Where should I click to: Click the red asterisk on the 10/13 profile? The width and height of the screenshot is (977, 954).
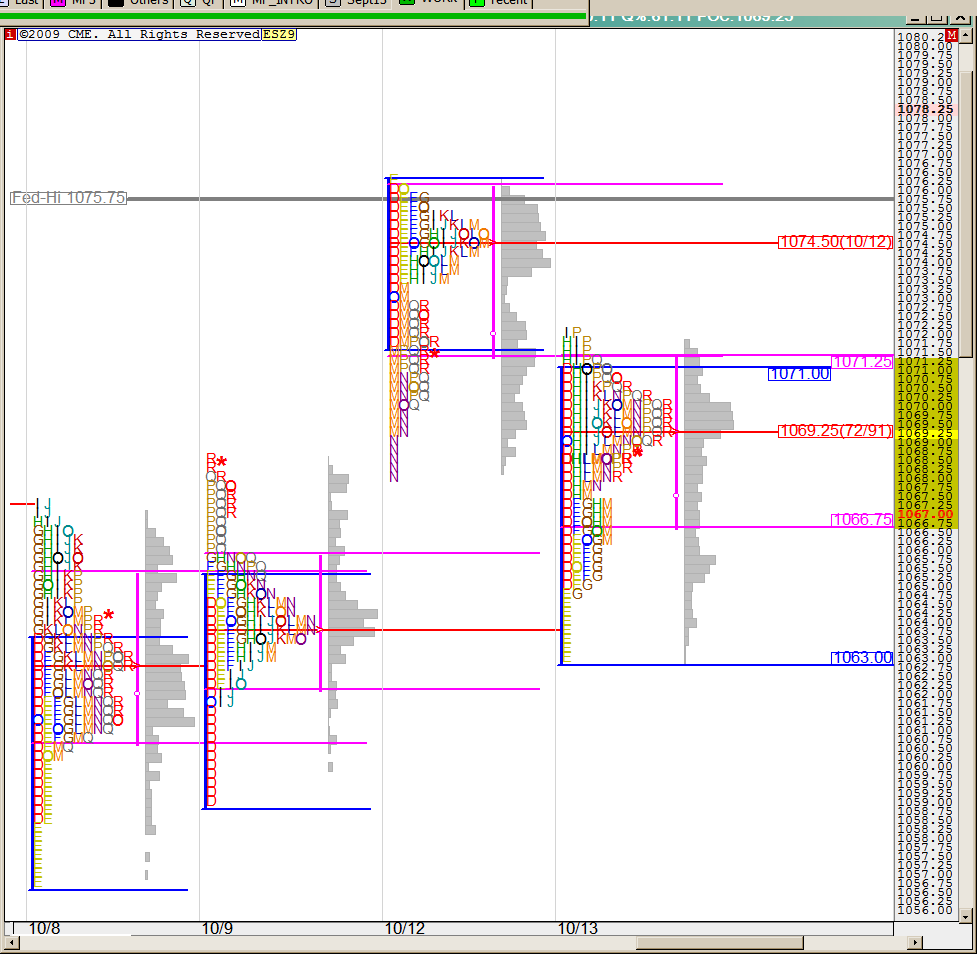click(x=637, y=452)
